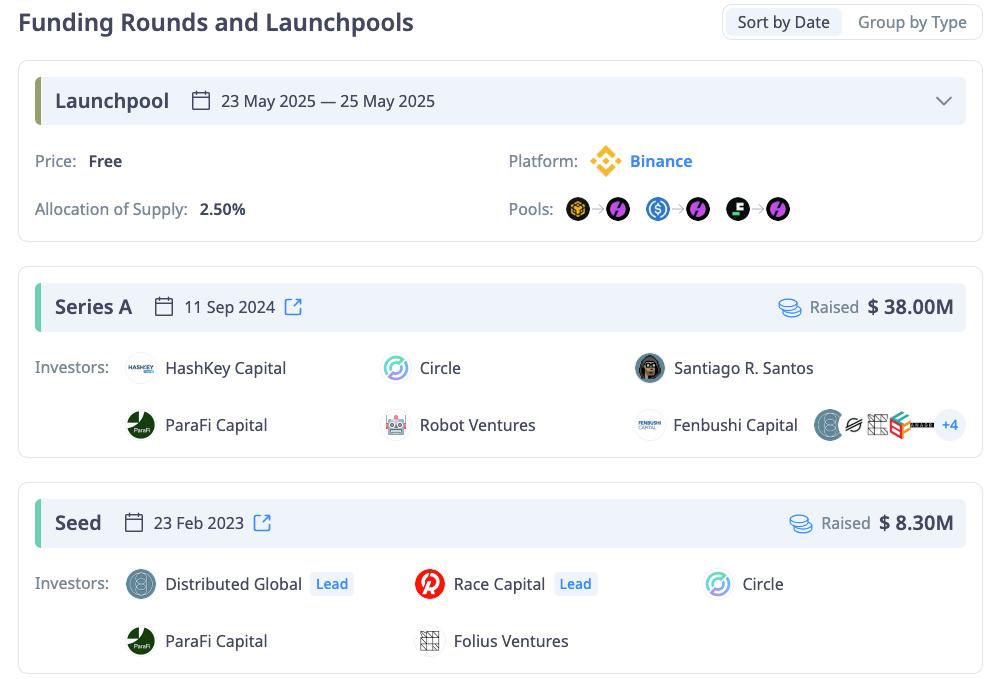Click the Lead badge next to Distributed Global
The width and height of the screenshot is (1001, 679).
(331, 584)
